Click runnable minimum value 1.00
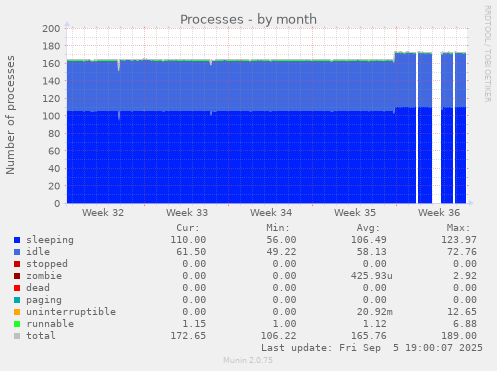This screenshot has width=497, height=371. (x=284, y=324)
